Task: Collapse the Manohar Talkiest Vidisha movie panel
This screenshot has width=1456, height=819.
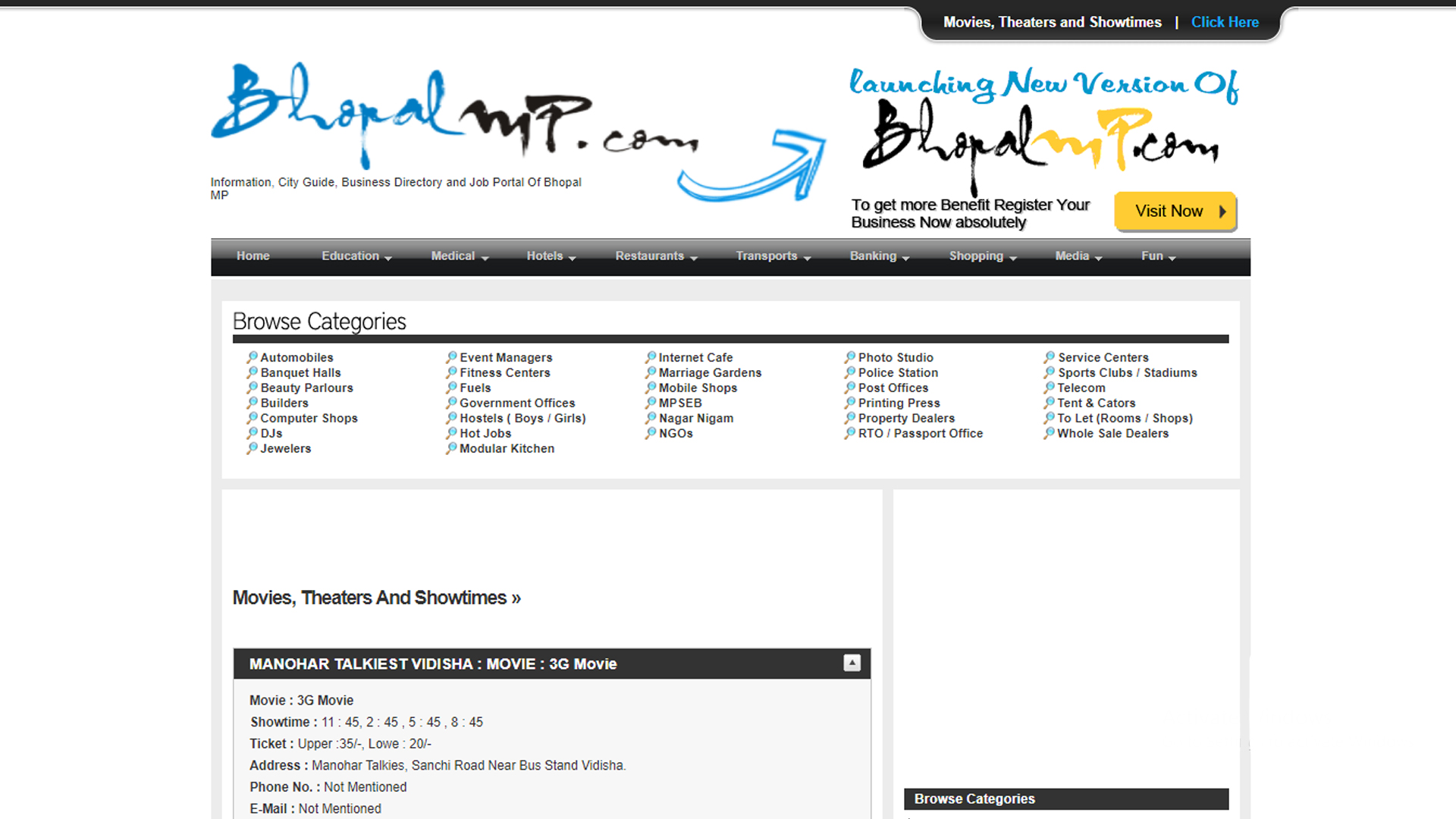Action: (852, 663)
